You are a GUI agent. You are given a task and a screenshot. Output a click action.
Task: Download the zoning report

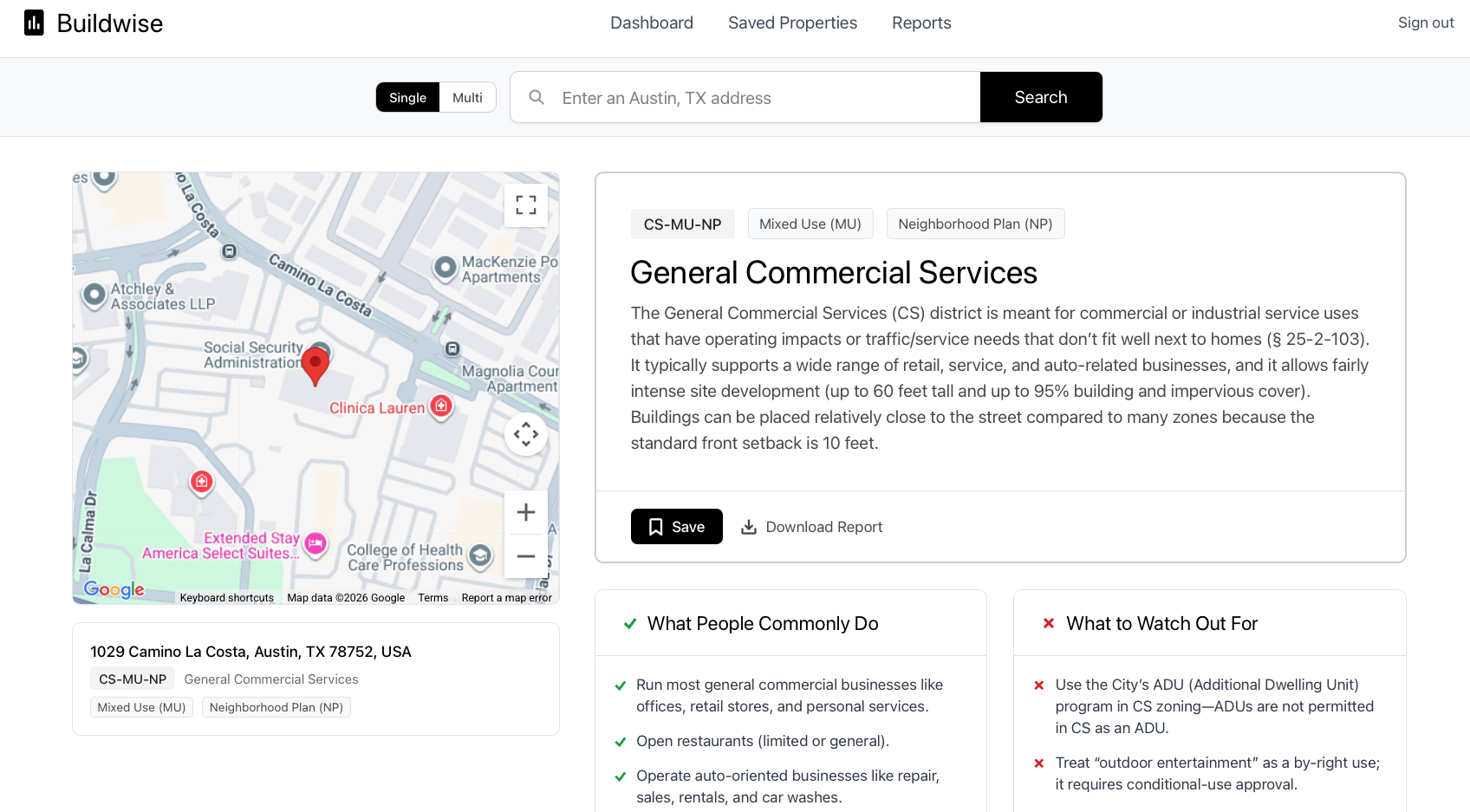[x=811, y=527]
